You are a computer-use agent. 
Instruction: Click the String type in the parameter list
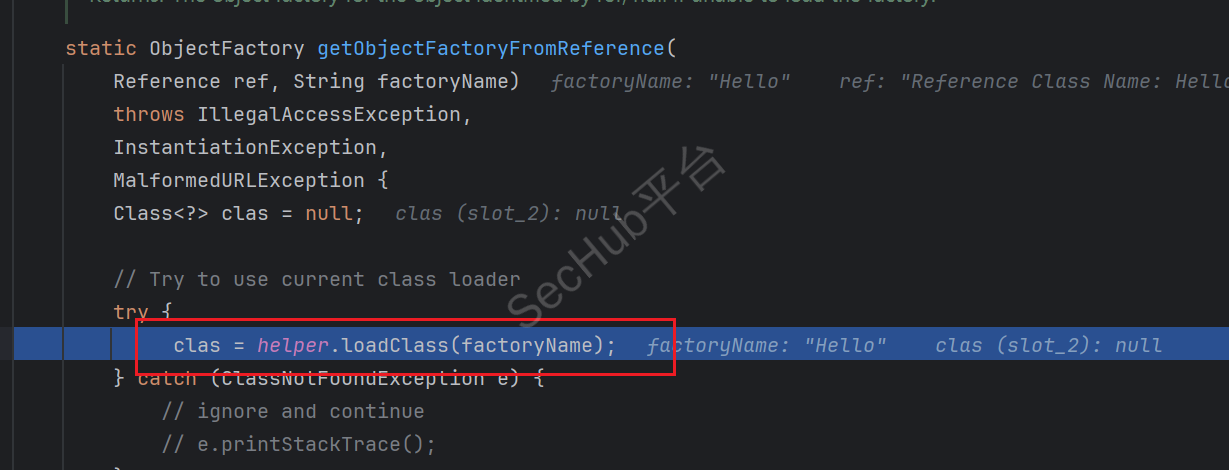(329, 81)
